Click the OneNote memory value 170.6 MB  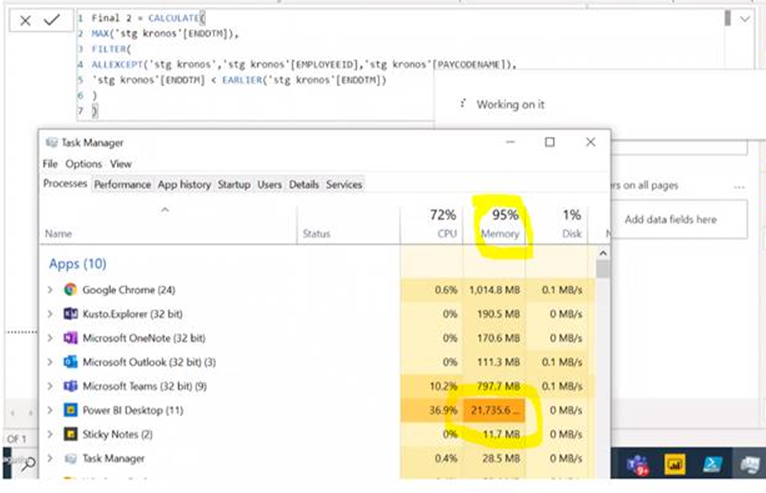pos(498,338)
